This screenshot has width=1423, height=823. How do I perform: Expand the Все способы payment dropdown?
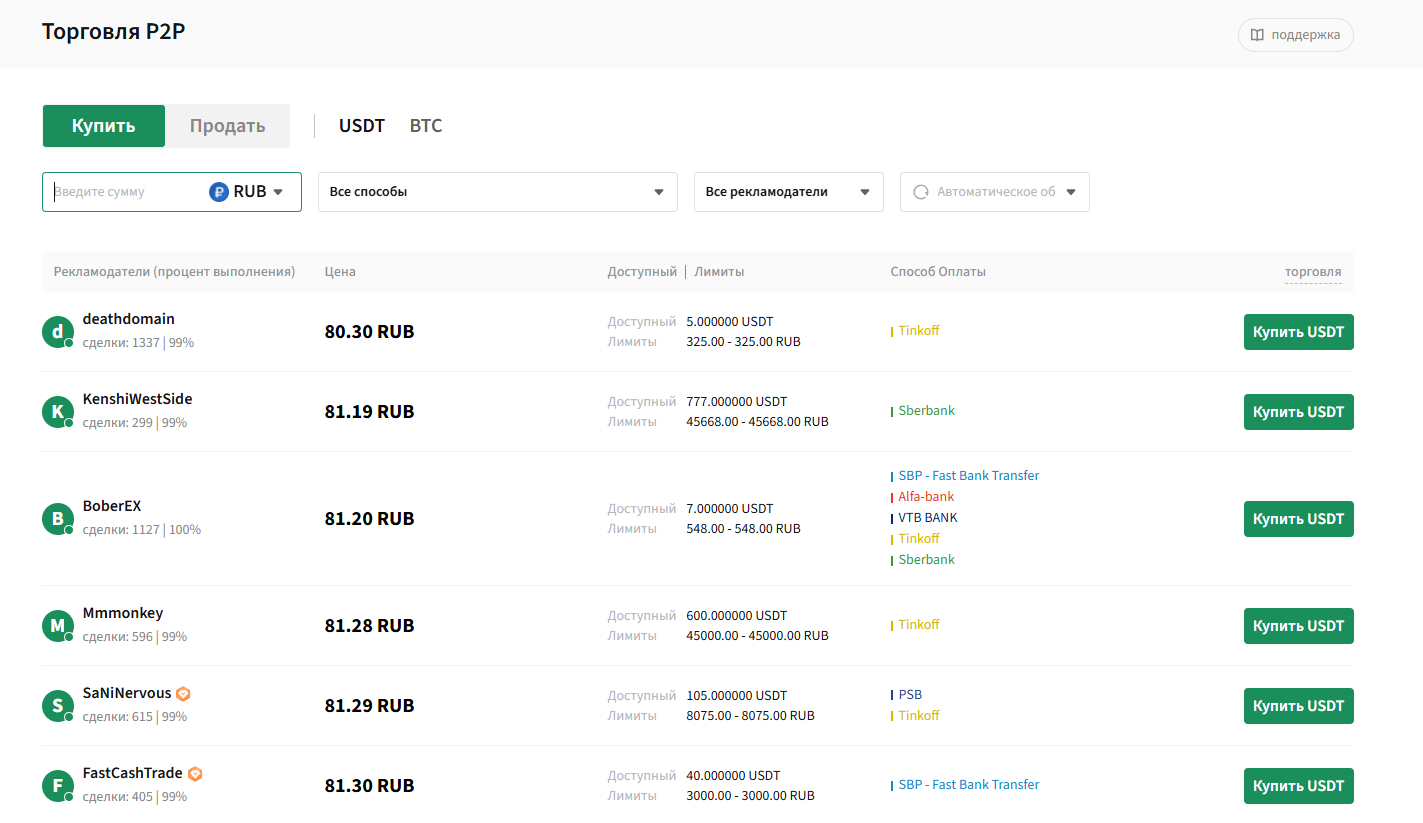click(498, 192)
